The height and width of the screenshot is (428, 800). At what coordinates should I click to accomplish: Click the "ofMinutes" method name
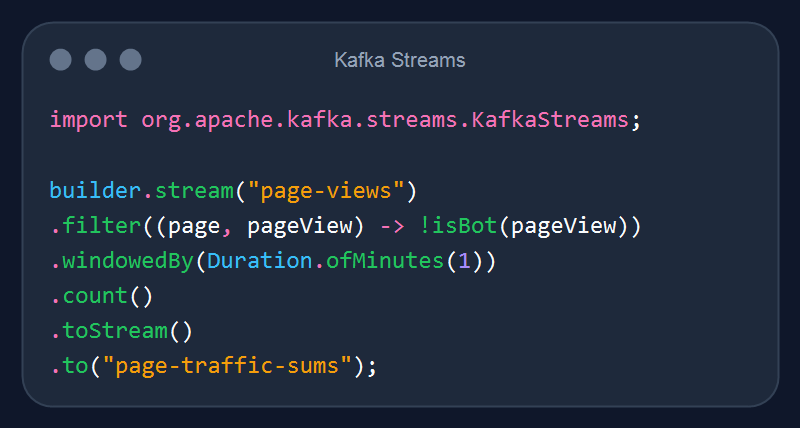(385, 261)
